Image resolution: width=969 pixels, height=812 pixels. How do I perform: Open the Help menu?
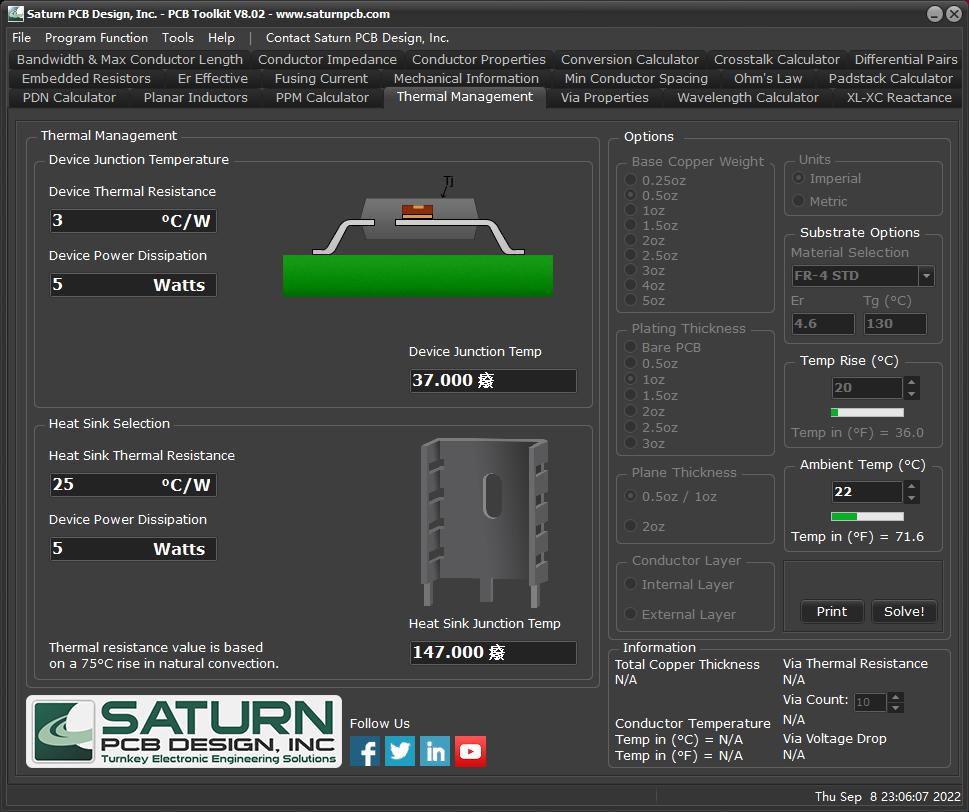(x=221, y=38)
